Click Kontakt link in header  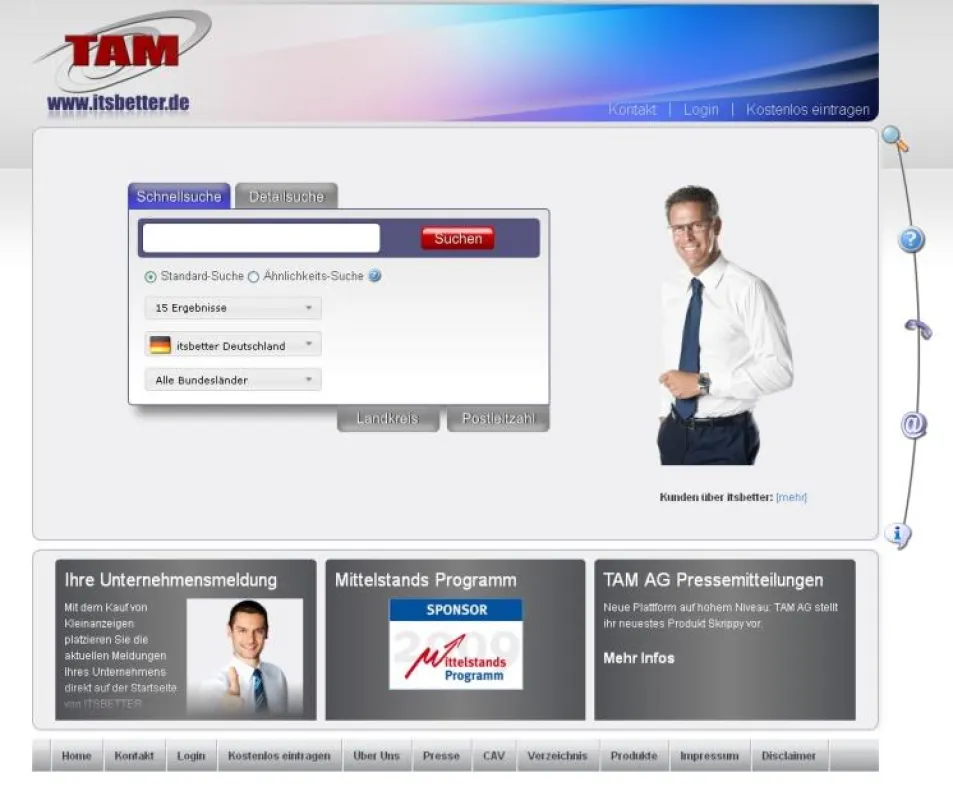(632, 110)
